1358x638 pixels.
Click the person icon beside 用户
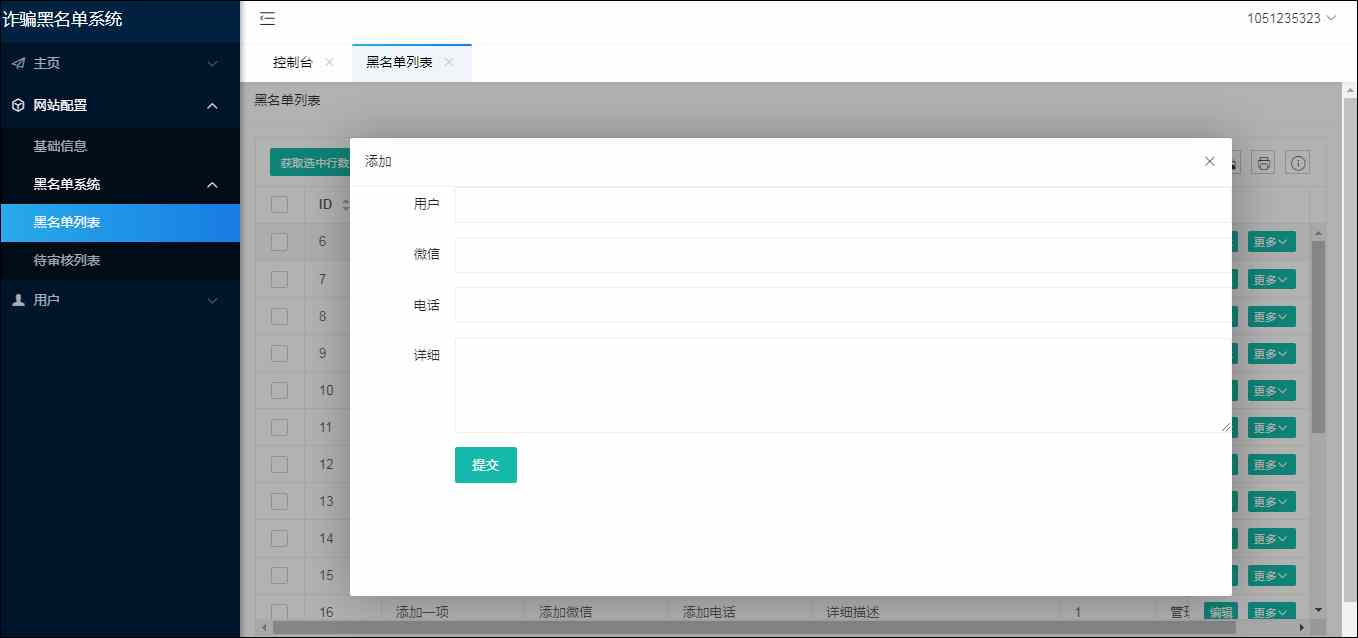point(18,300)
